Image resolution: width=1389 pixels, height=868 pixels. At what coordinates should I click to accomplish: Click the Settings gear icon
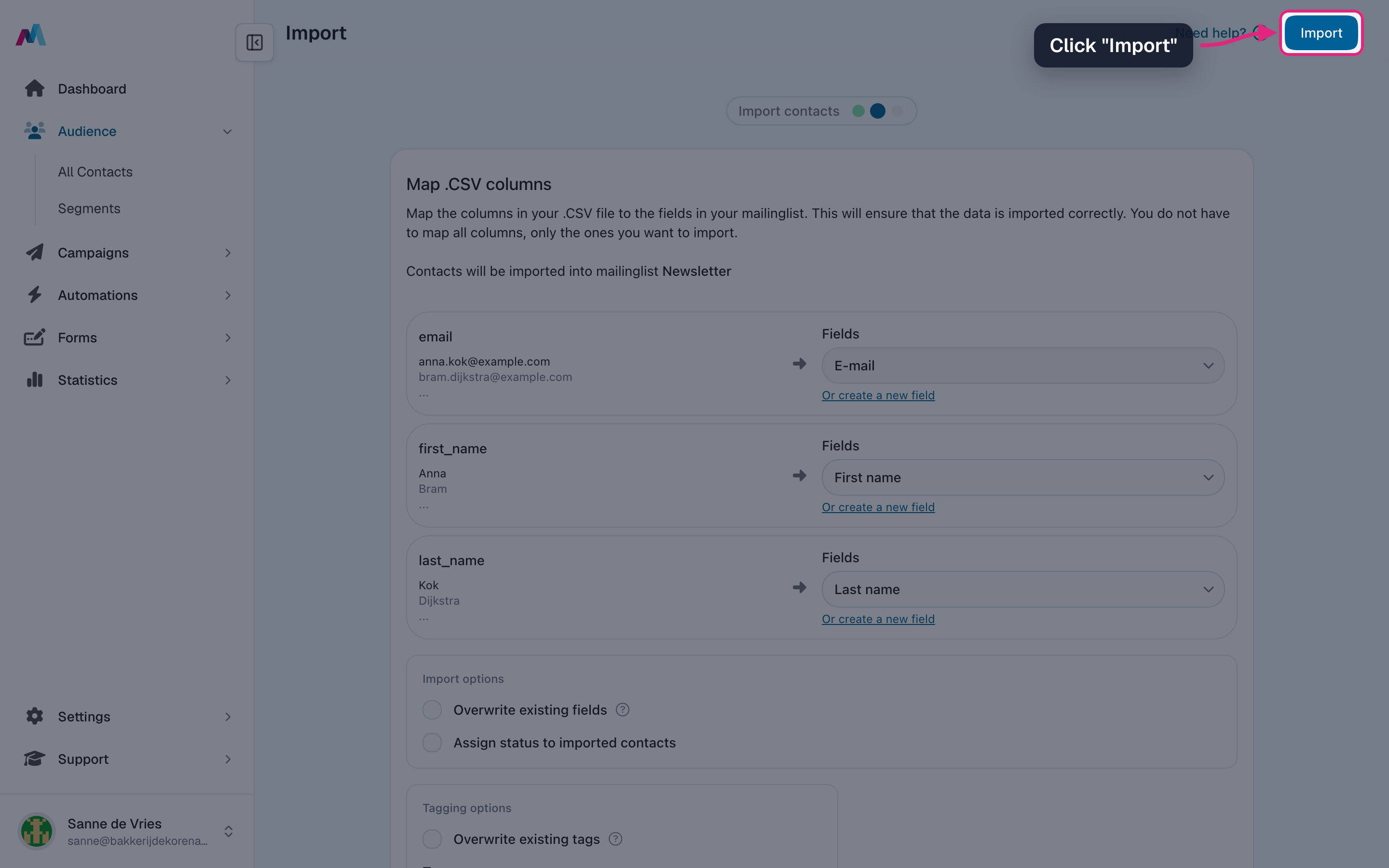coord(34,716)
